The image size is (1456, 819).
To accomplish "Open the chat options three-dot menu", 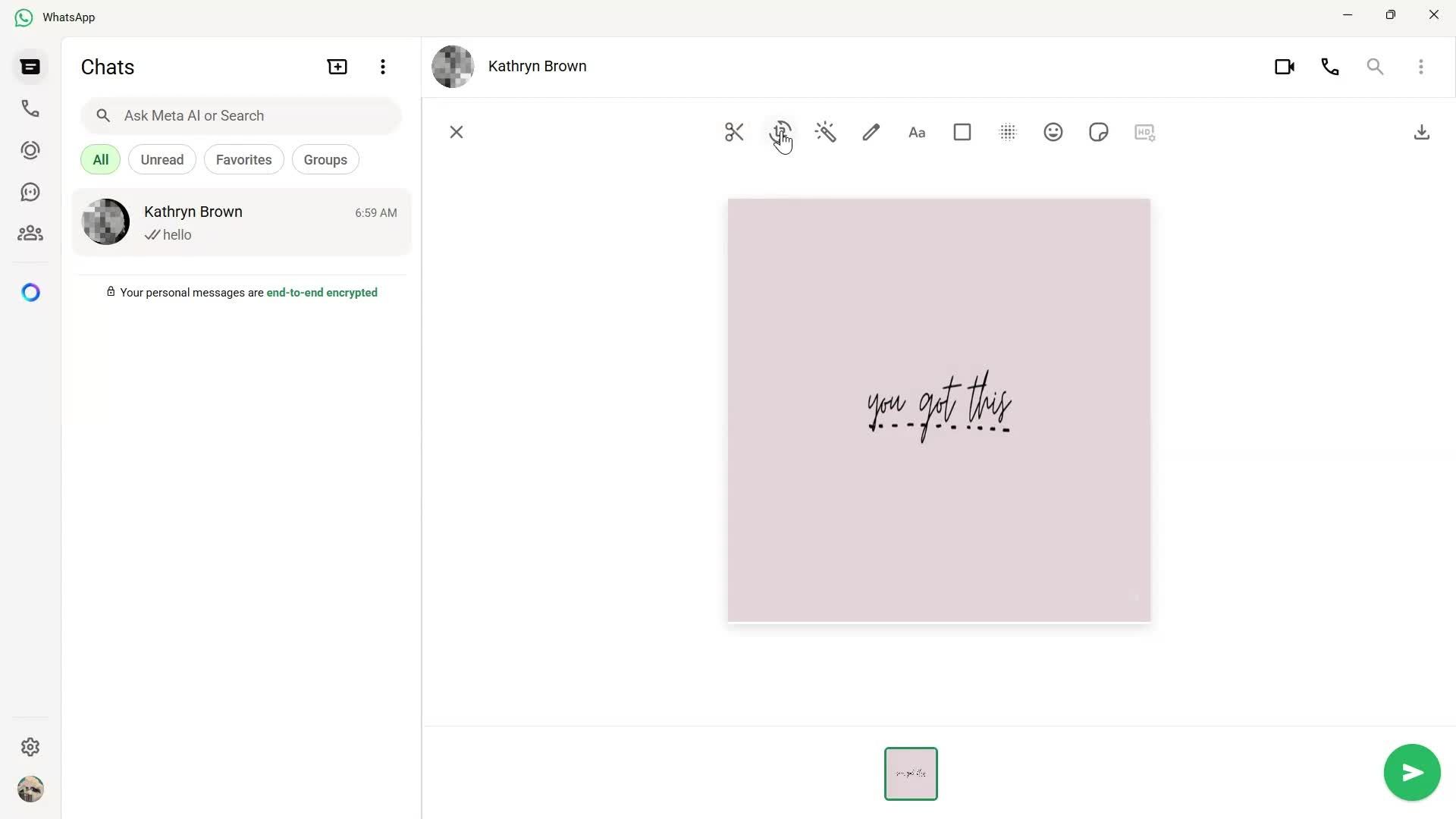I will 1422,67.
